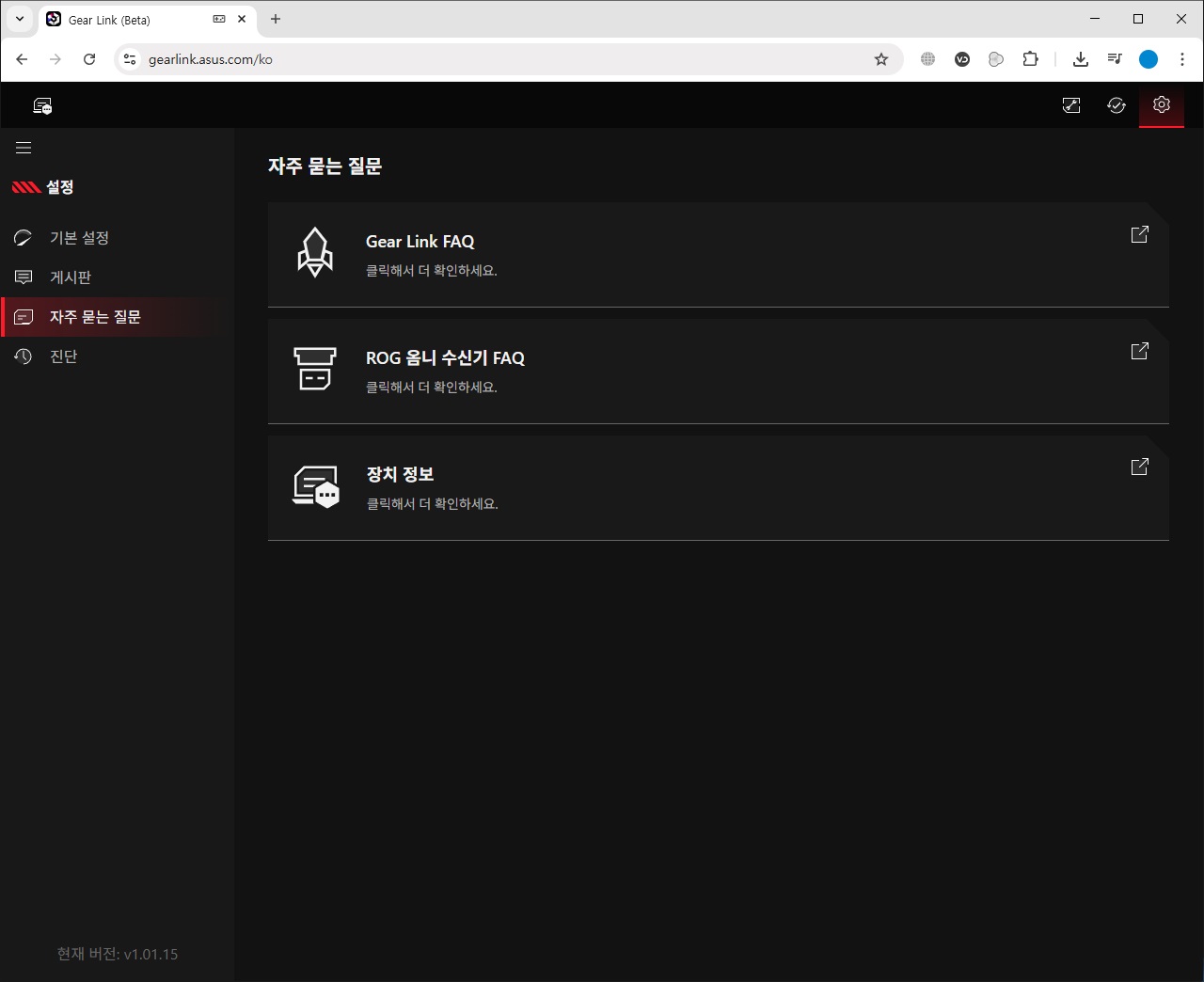Click the 클릭해서 더 확인하세요 text under ROG 옴니 수신기 FAQ
The image size is (1204, 982).
click(x=432, y=388)
